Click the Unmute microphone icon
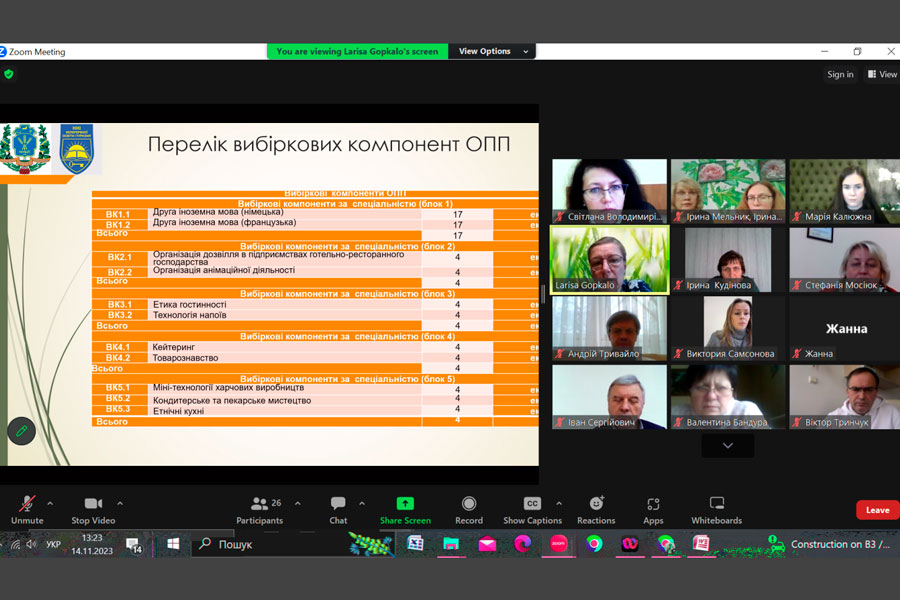Screen dimensions: 900x600 point(26,504)
